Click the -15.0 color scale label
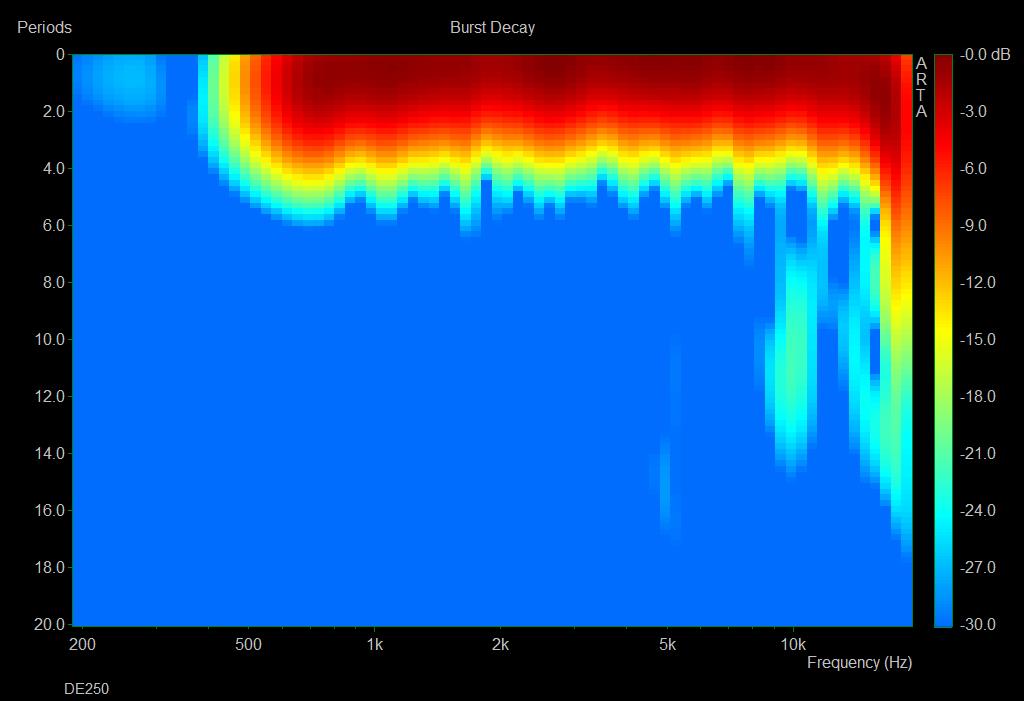This screenshot has width=1024, height=701. (x=977, y=340)
